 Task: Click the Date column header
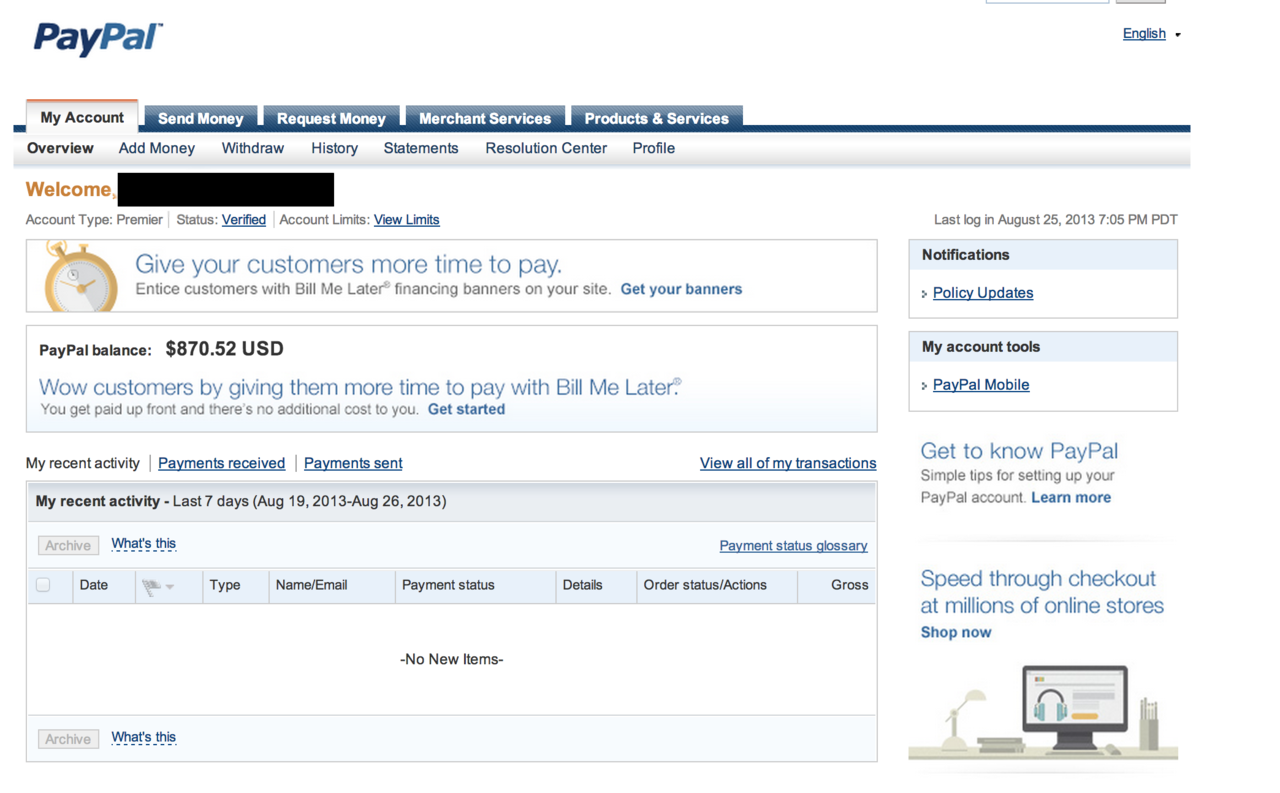point(94,585)
